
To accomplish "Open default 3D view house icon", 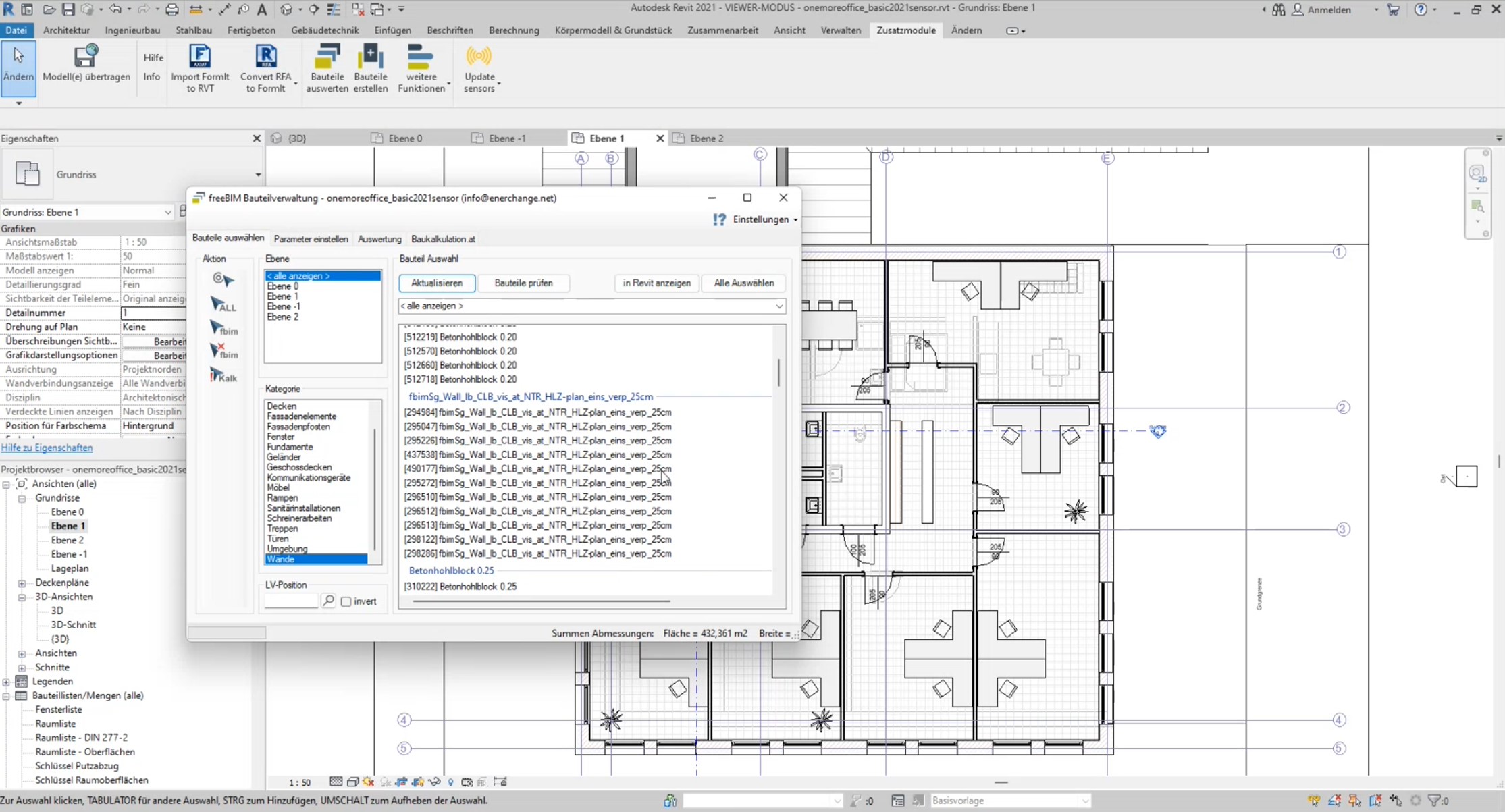I will (x=286, y=9).
